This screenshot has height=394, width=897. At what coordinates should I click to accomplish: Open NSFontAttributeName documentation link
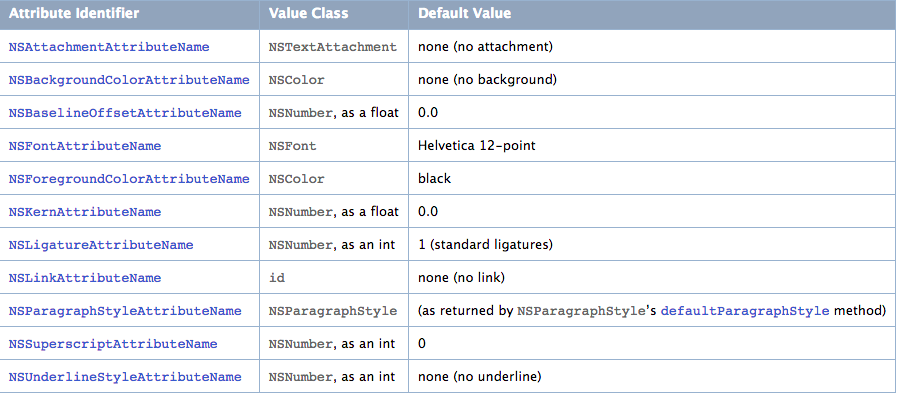(85, 146)
